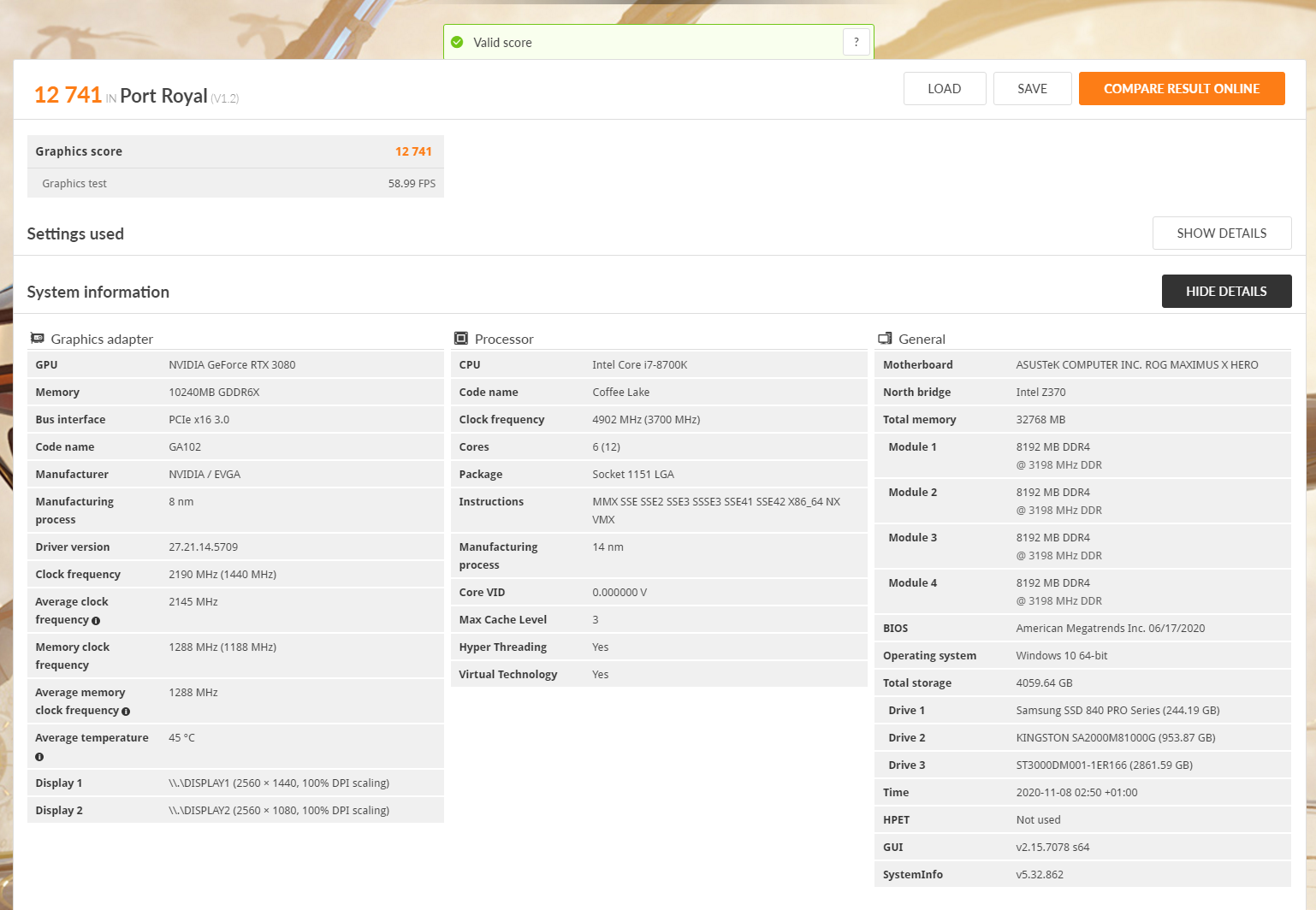Click the Graphics adapter section icon
This screenshot has width=1316, height=910.
pyautogui.click(x=37, y=339)
